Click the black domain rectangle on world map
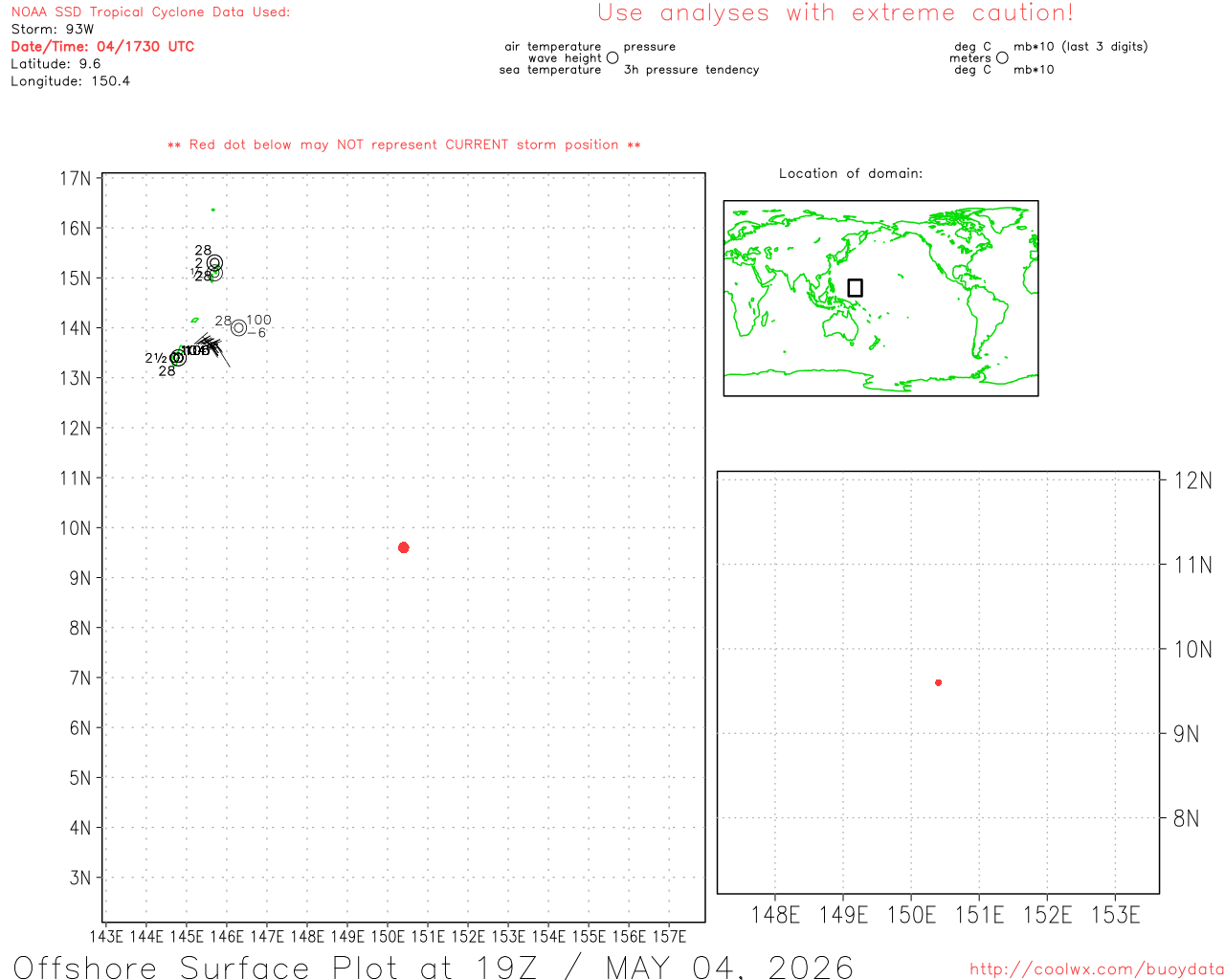This screenshot has height=980, width=1225. (856, 288)
